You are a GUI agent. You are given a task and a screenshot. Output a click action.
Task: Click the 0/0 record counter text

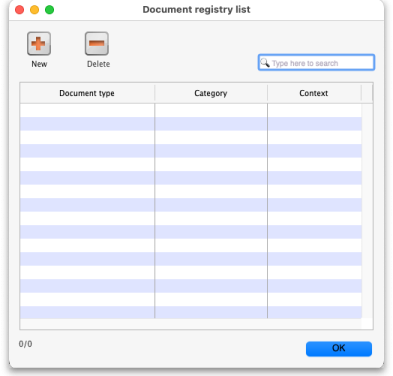(x=25, y=344)
